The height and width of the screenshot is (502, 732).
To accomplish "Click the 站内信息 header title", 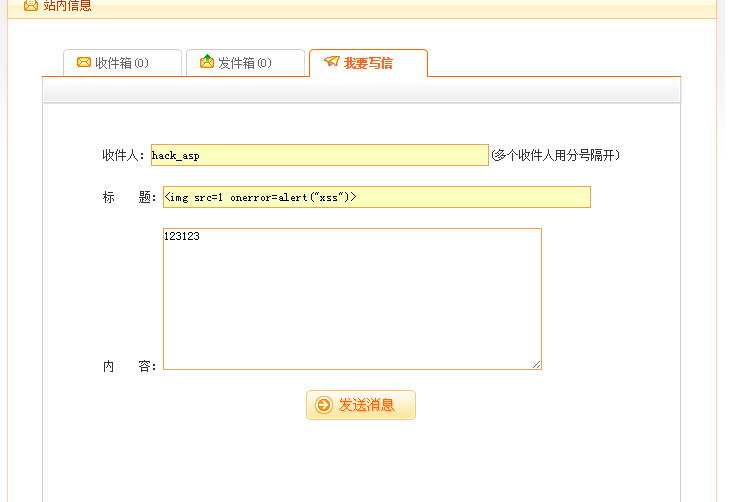I will tap(67, 6).
